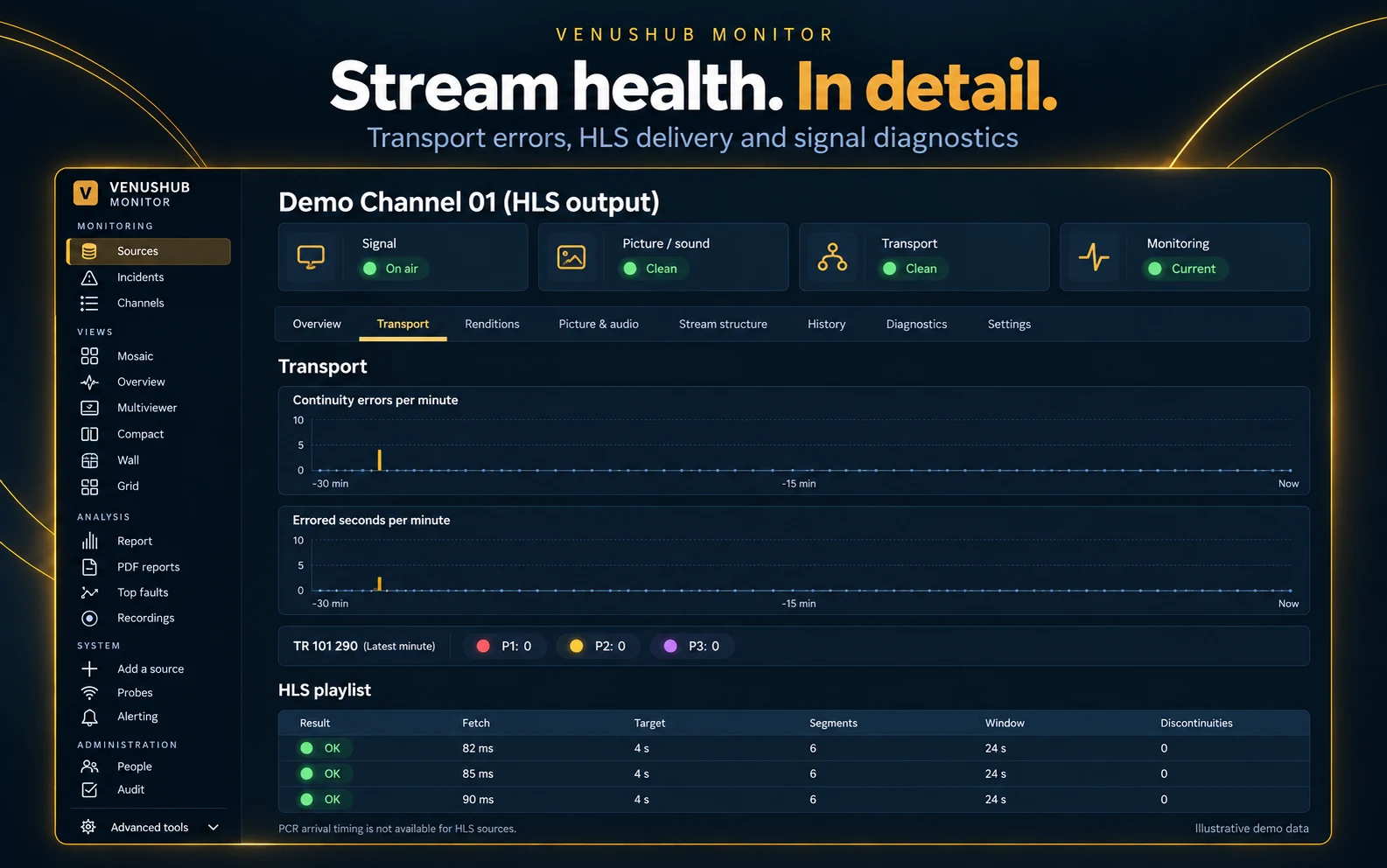
Task: Click the Add a source plus icon
Action: (x=89, y=668)
